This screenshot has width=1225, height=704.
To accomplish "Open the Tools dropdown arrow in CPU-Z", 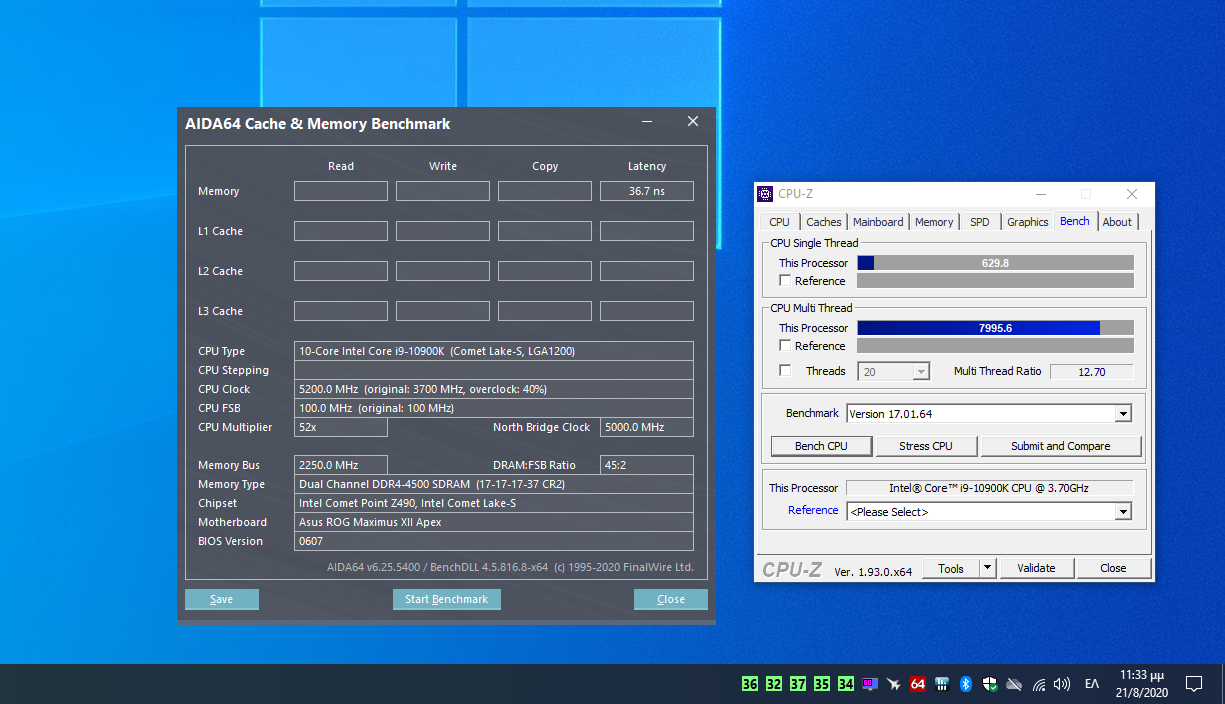I will point(987,568).
